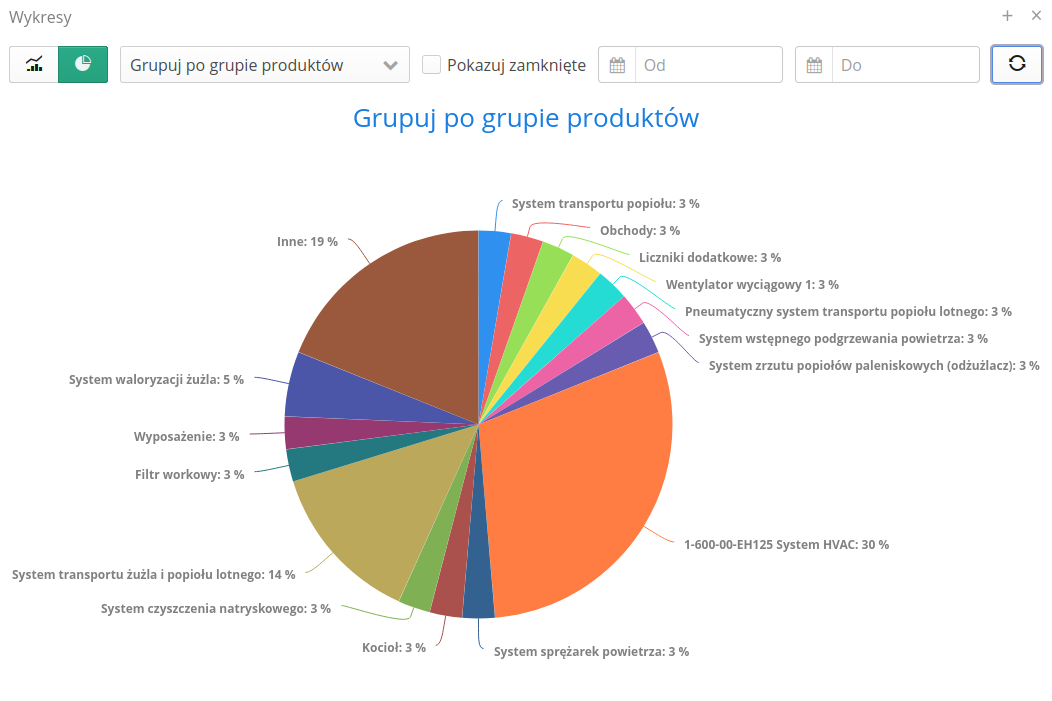Click the plus icon in panel header
The width and height of the screenshot is (1052, 701).
pyautogui.click(x=1007, y=16)
